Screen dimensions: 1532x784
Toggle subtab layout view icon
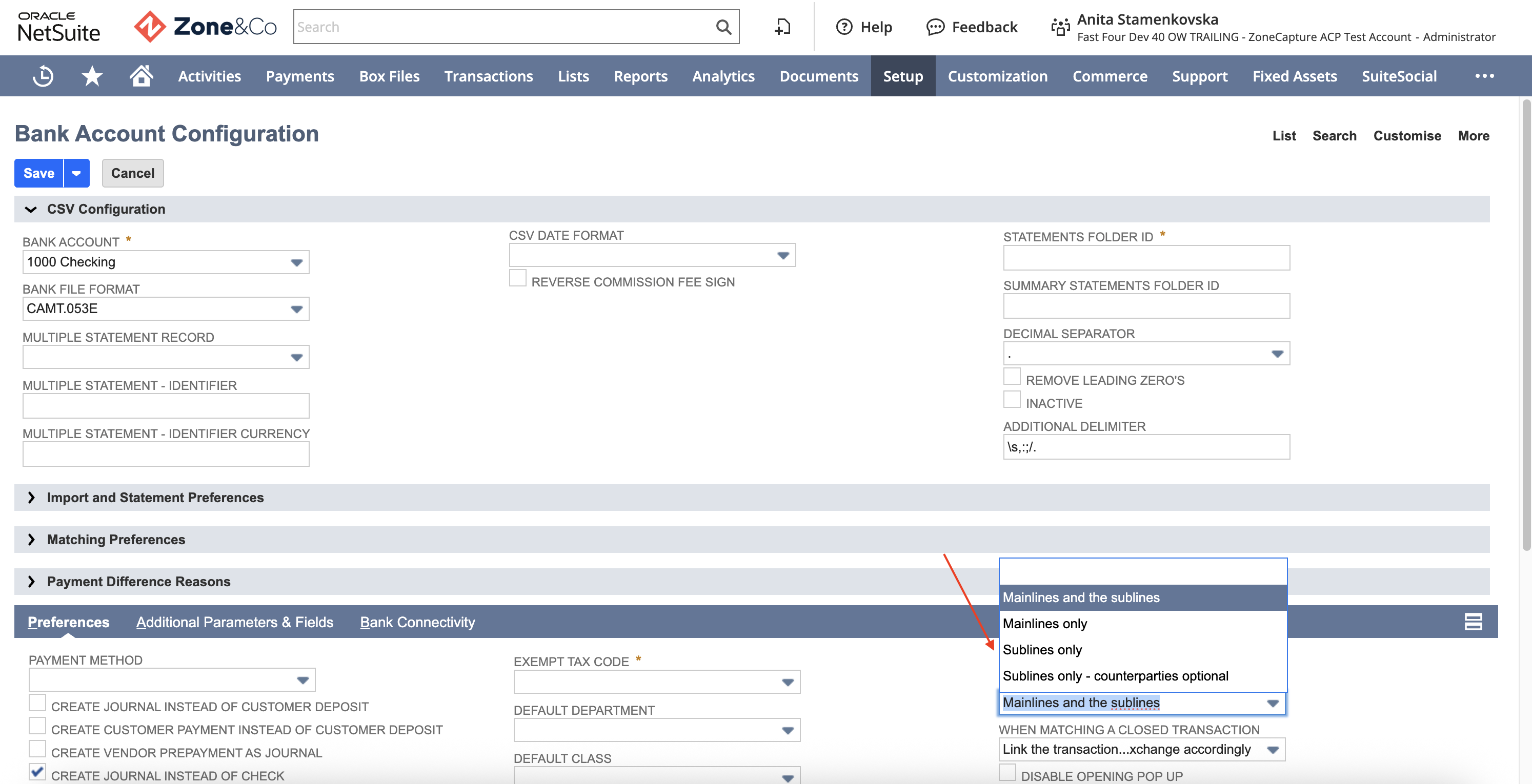(1473, 622)
